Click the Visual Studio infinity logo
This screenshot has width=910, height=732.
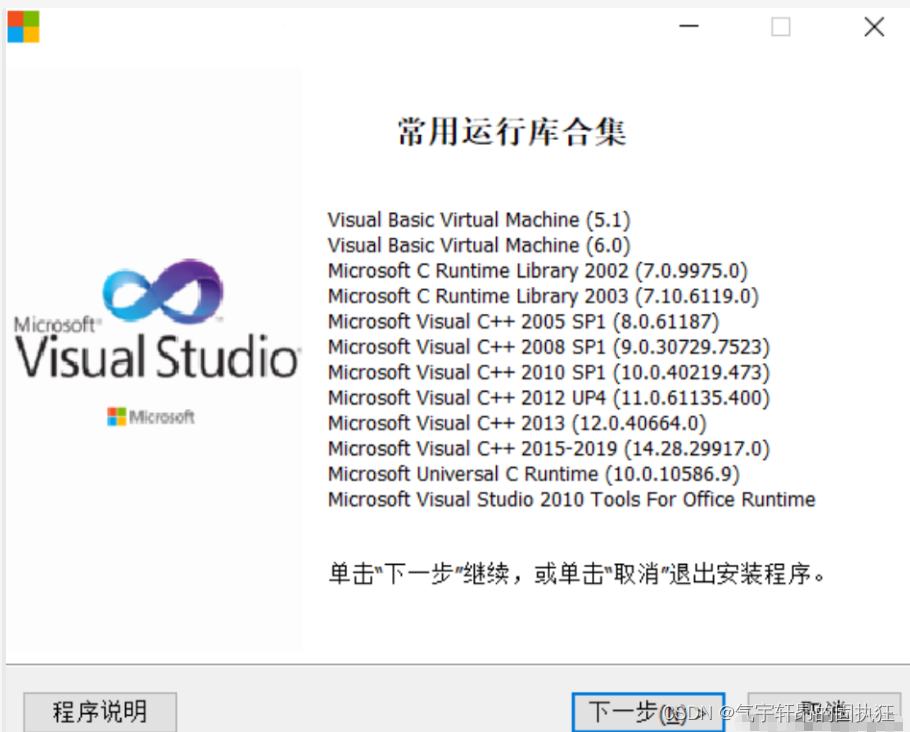click(x=163, y=291)
